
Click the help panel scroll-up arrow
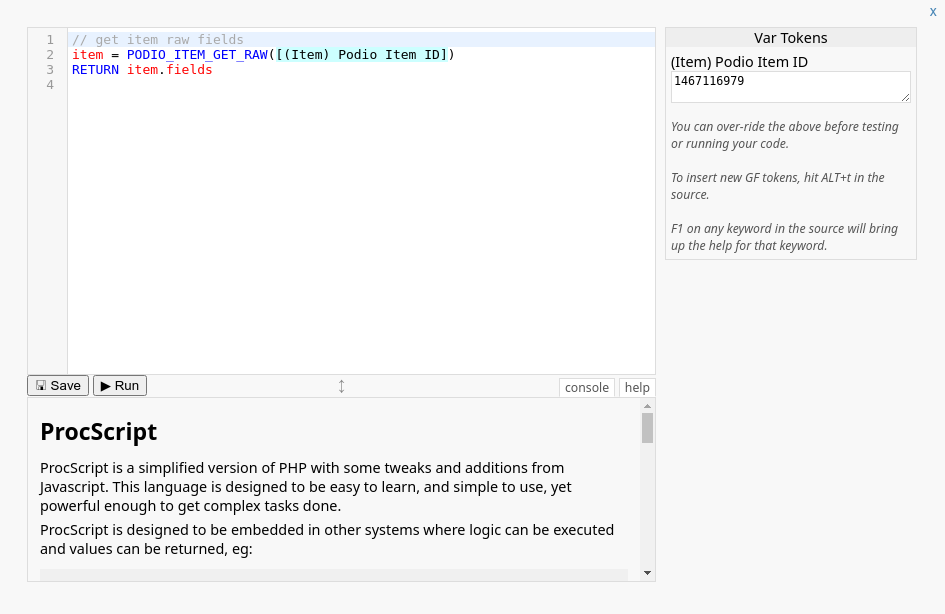pyautogui.click(x=647, y=406)
